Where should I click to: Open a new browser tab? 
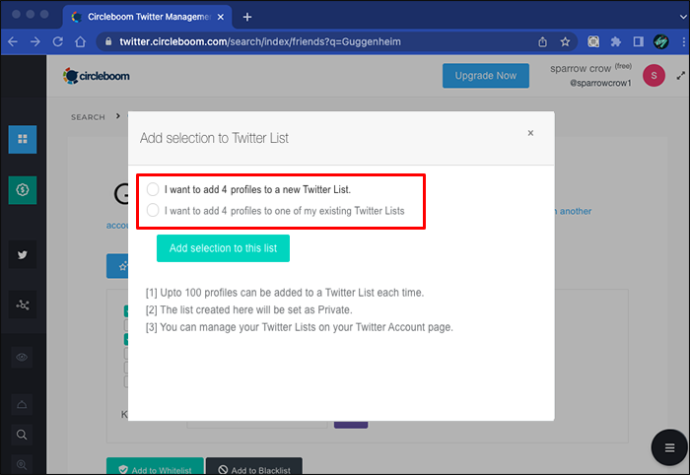click(247, 17)
